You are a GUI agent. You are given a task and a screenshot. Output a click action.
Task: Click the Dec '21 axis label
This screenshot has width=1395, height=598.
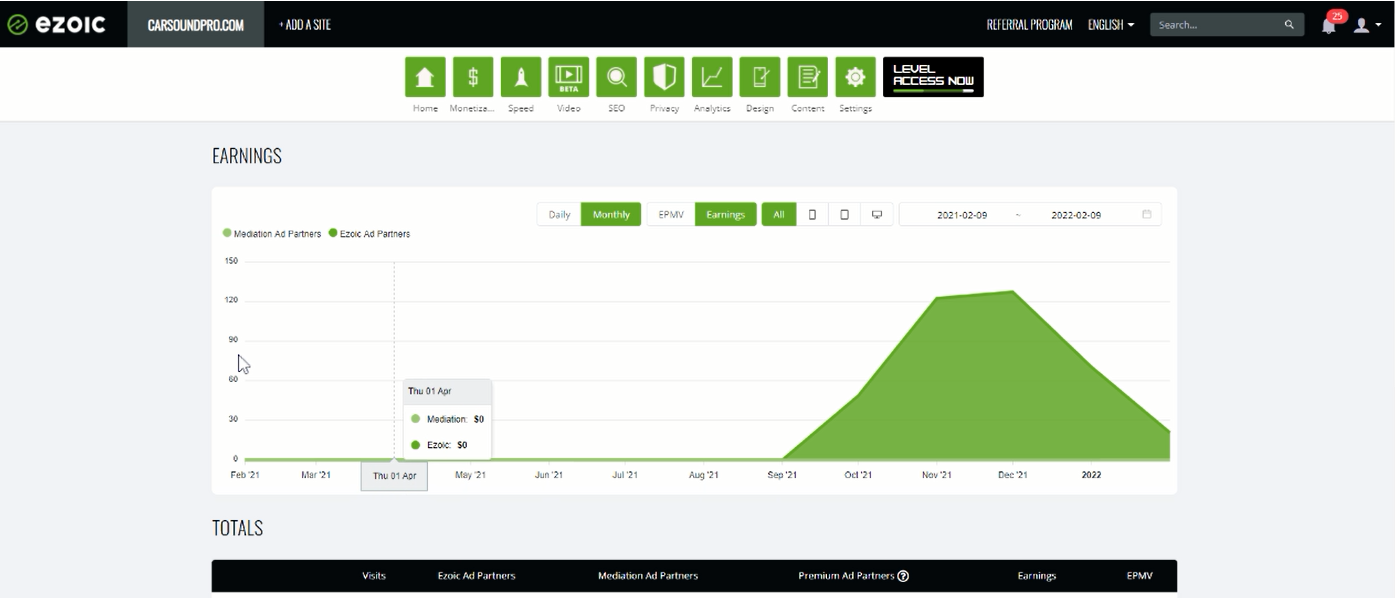click(1013, 475)
